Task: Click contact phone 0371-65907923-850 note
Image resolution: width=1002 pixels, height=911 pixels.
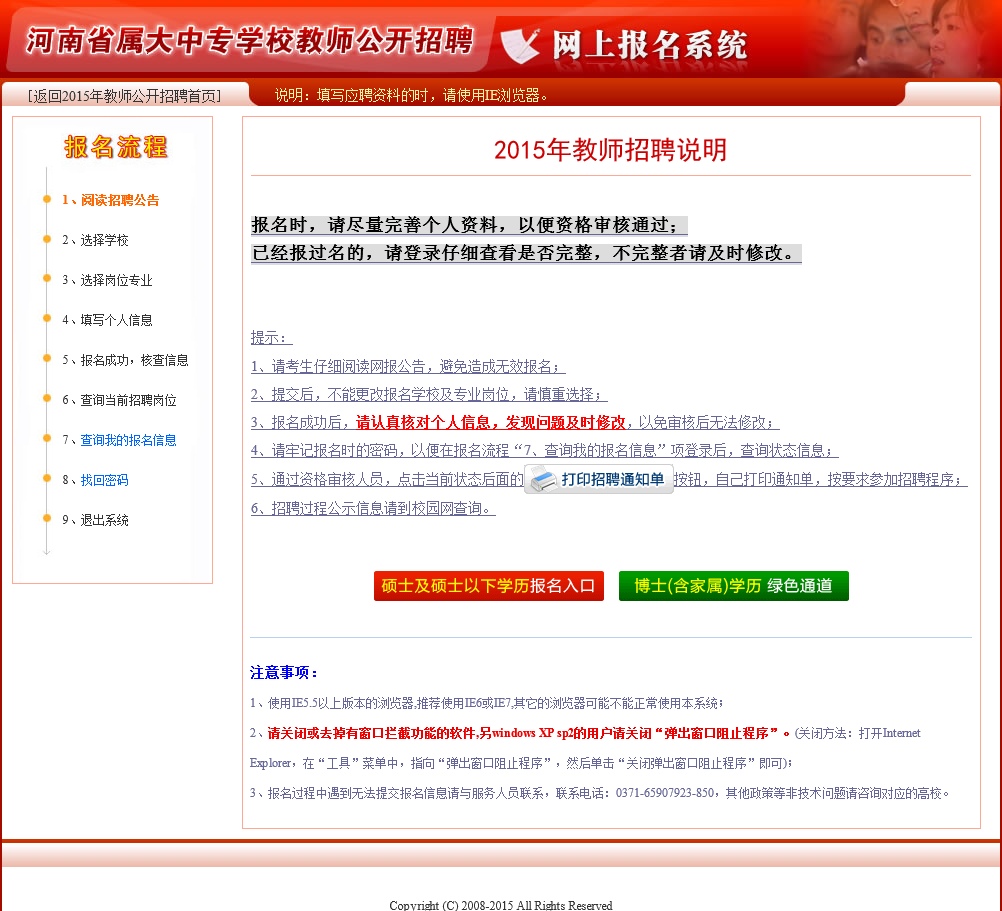Action: [599, 793]
